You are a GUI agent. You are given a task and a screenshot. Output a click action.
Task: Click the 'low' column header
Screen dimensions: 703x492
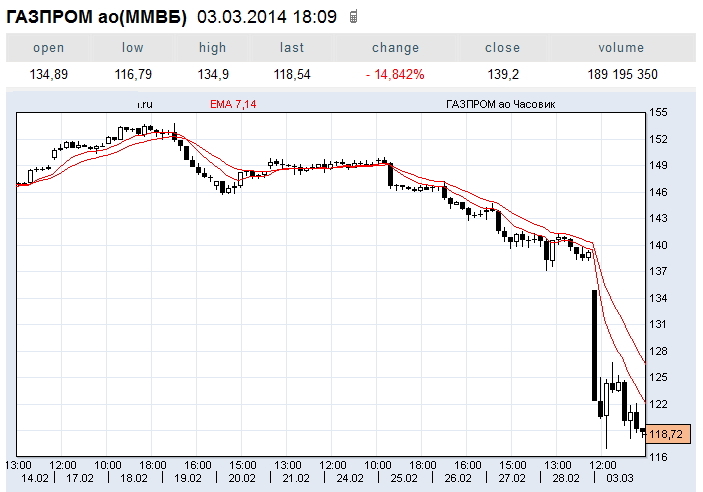click(133, 48)
